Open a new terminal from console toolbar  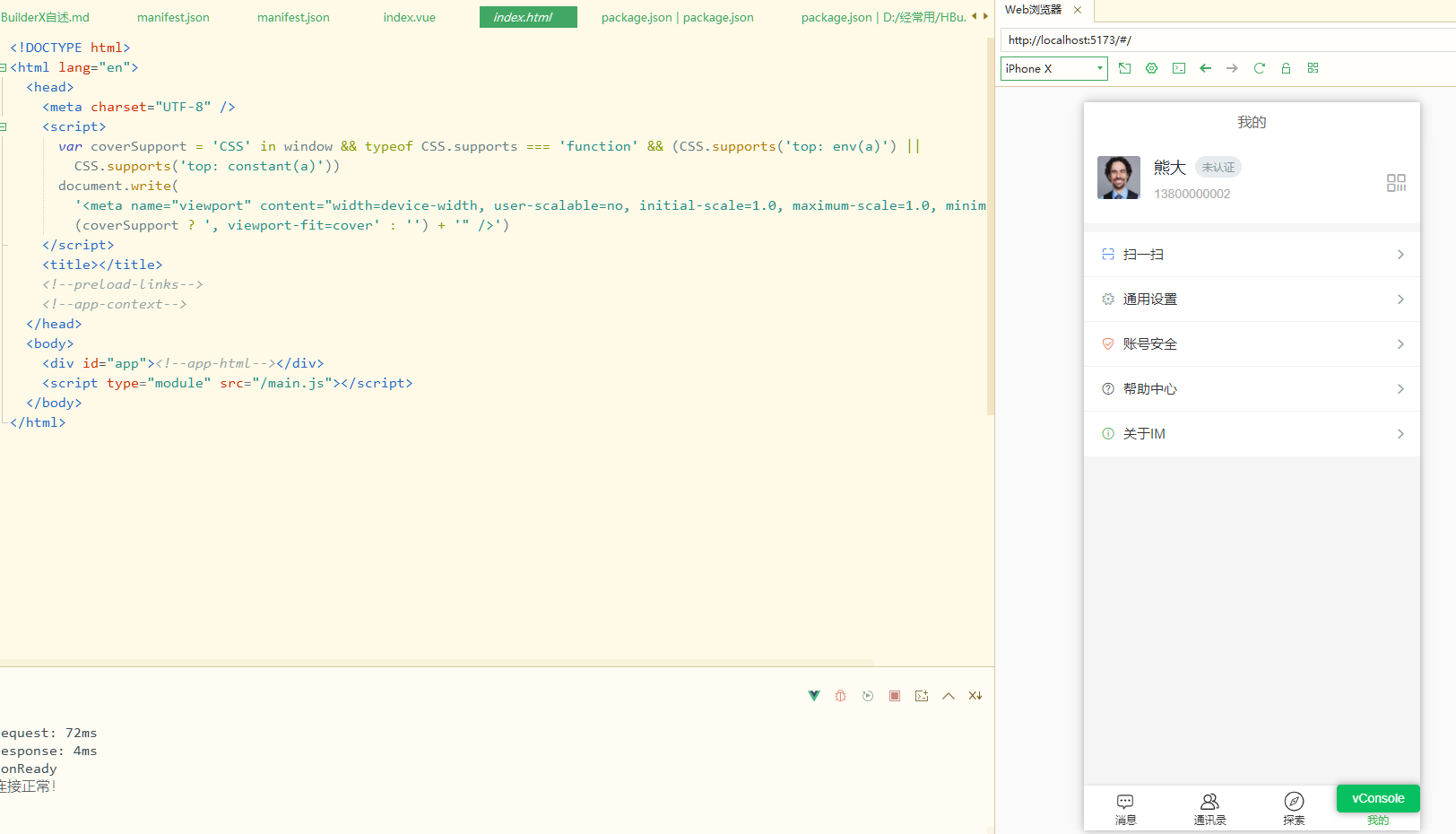(922, 696)
